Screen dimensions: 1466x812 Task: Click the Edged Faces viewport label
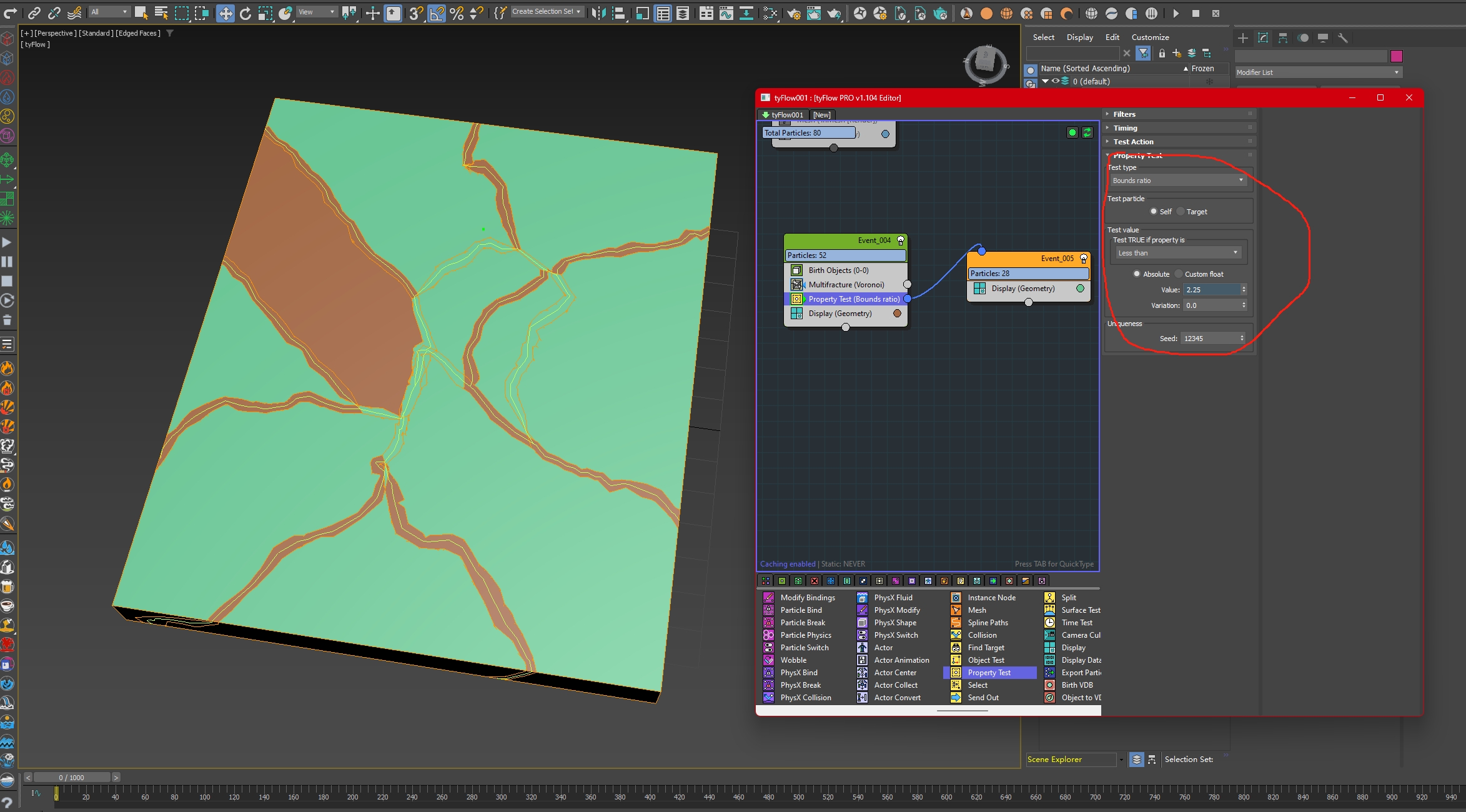point(138,33)
